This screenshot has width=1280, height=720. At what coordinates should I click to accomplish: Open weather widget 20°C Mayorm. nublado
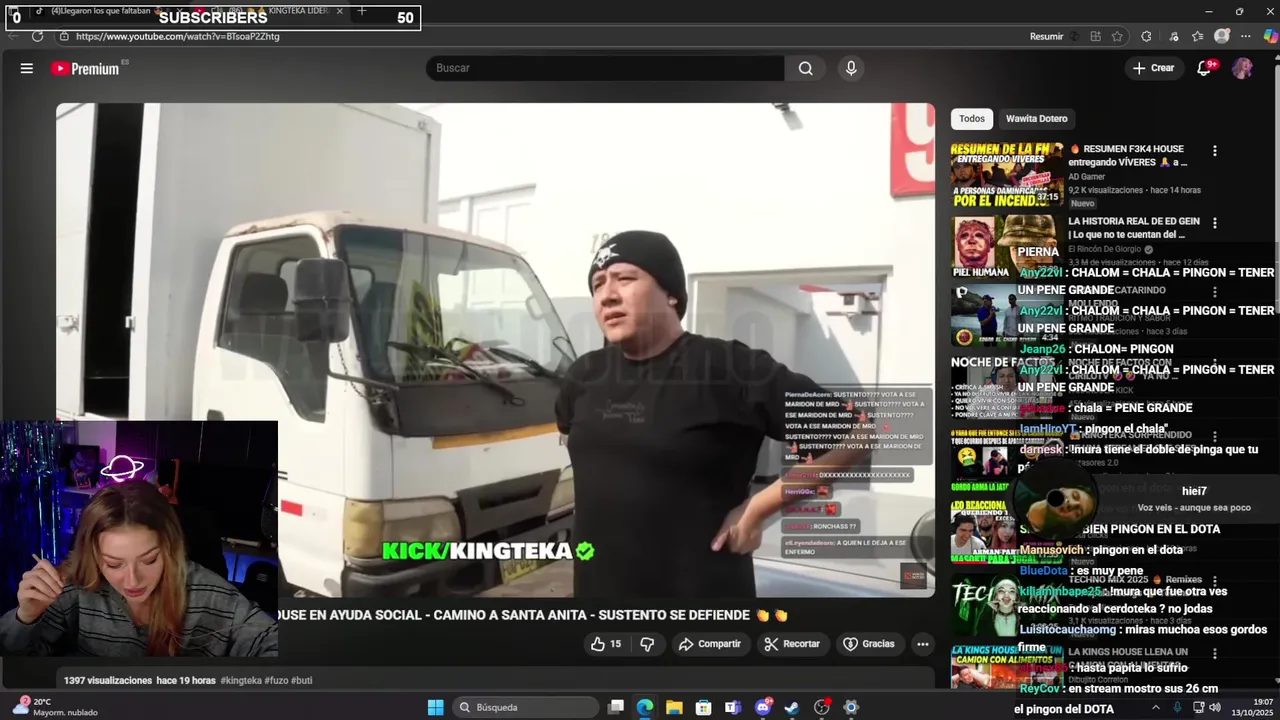(55, 707)
